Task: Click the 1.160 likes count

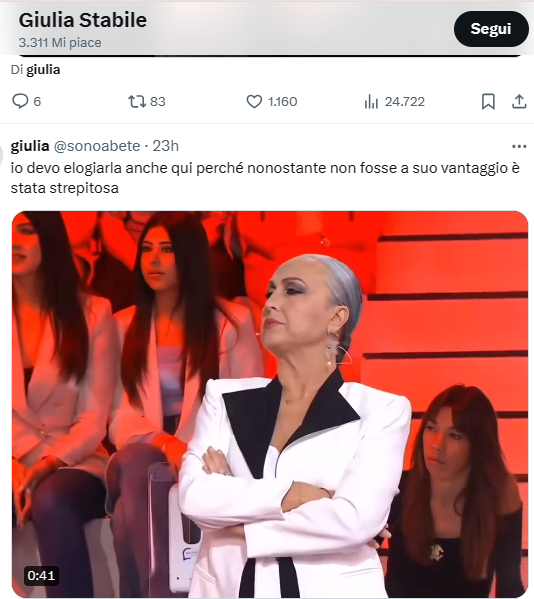Action: coord(282,102)
